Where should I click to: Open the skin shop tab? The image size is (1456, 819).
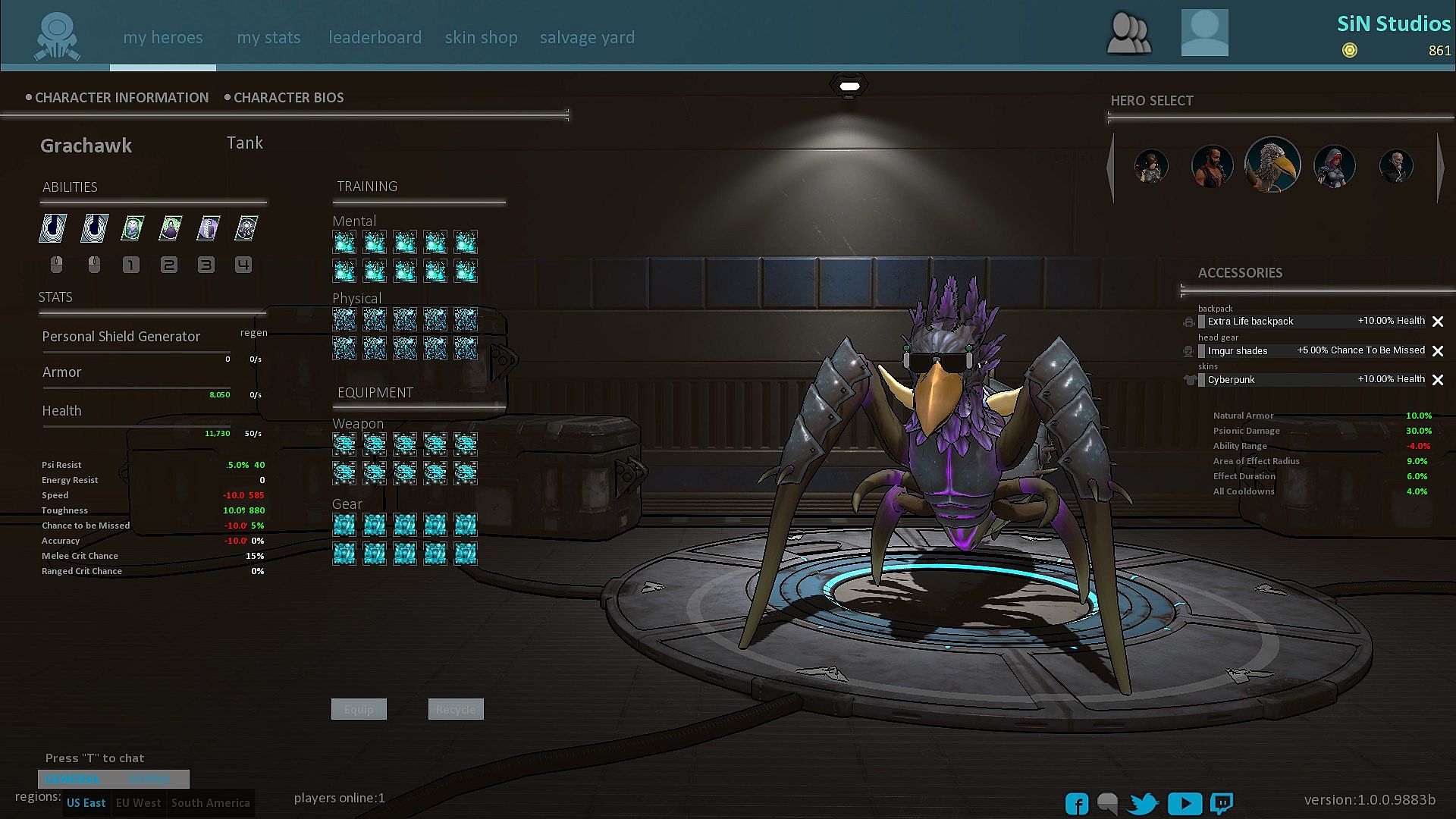point(481,37)
